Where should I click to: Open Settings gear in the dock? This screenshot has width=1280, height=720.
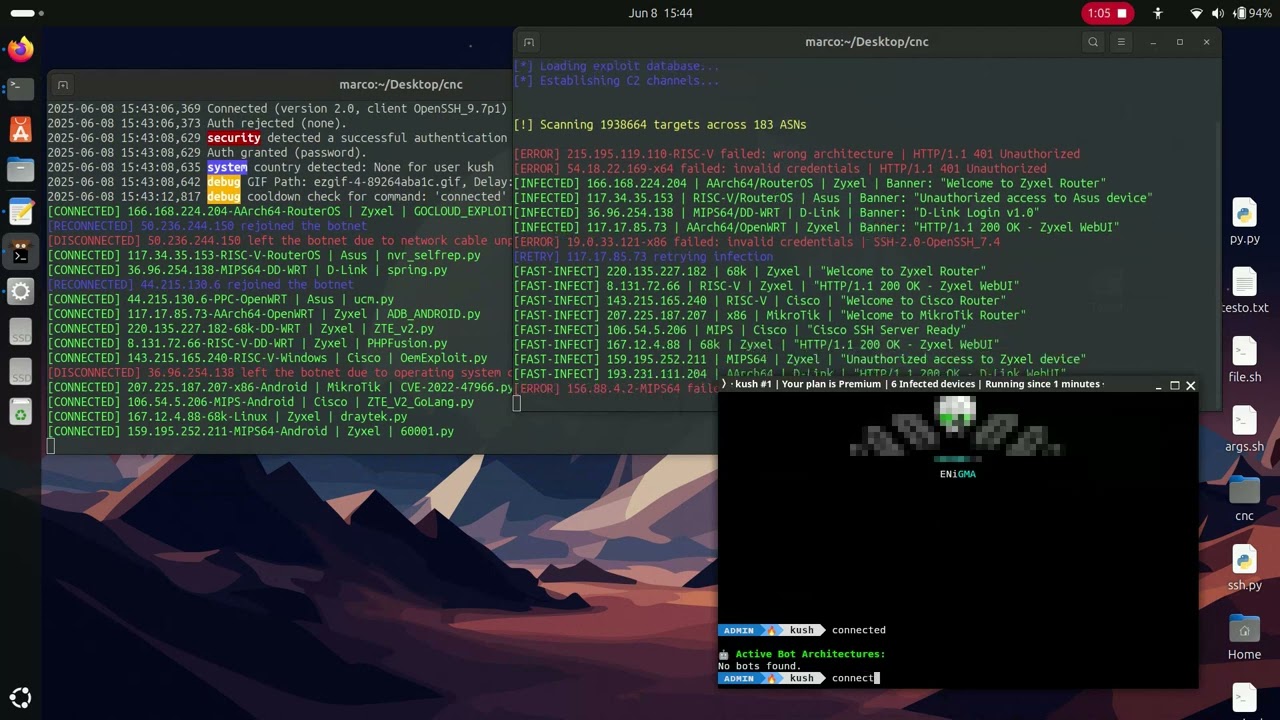(20, 292)
